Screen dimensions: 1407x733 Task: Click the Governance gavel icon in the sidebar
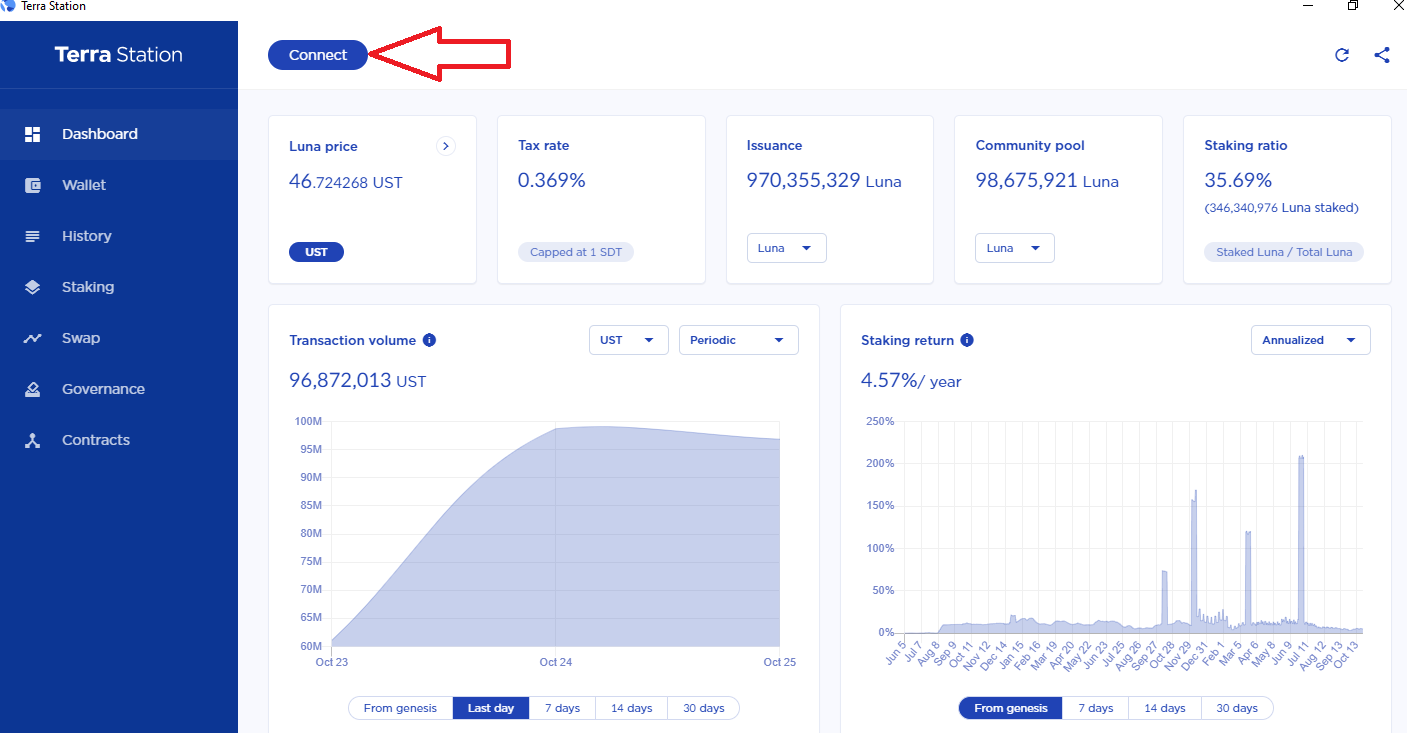click(x=33, y=389)
